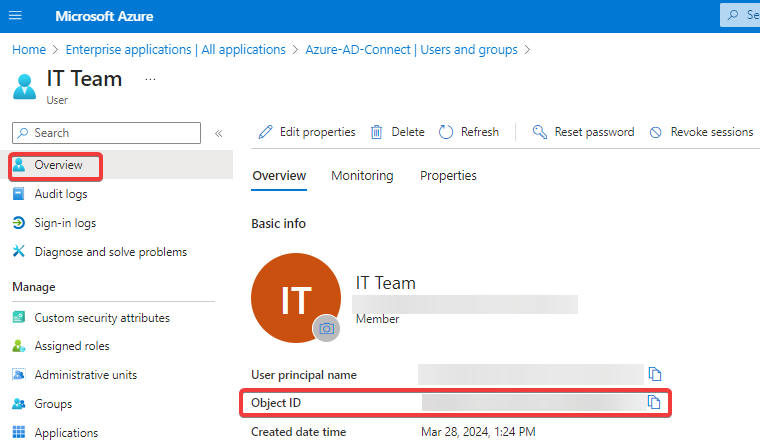This screenshot has width=760, height=442.
Task: Click Revoke sessions toolbar button
Action: [701, 132]
